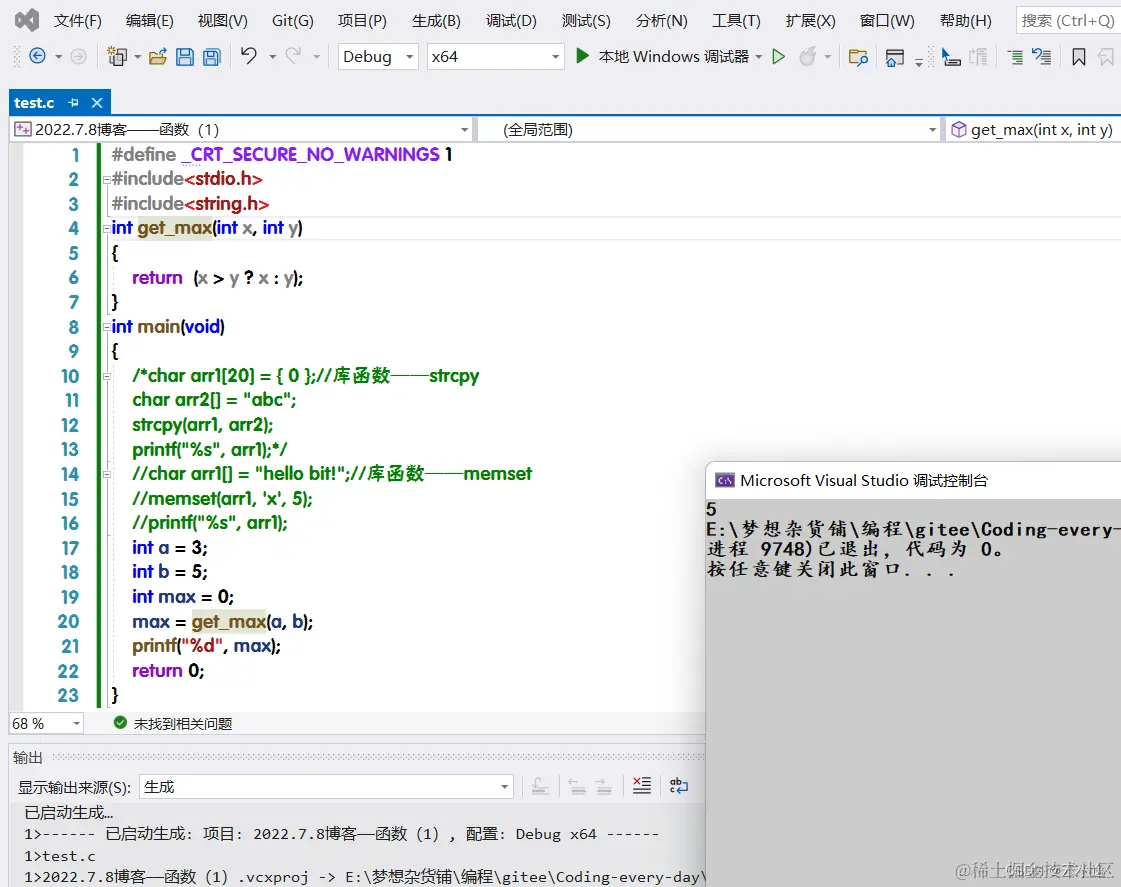Open the 68 % zoom level dropdown
Screen dimensions: 1121x887
(x=46, y=723)
